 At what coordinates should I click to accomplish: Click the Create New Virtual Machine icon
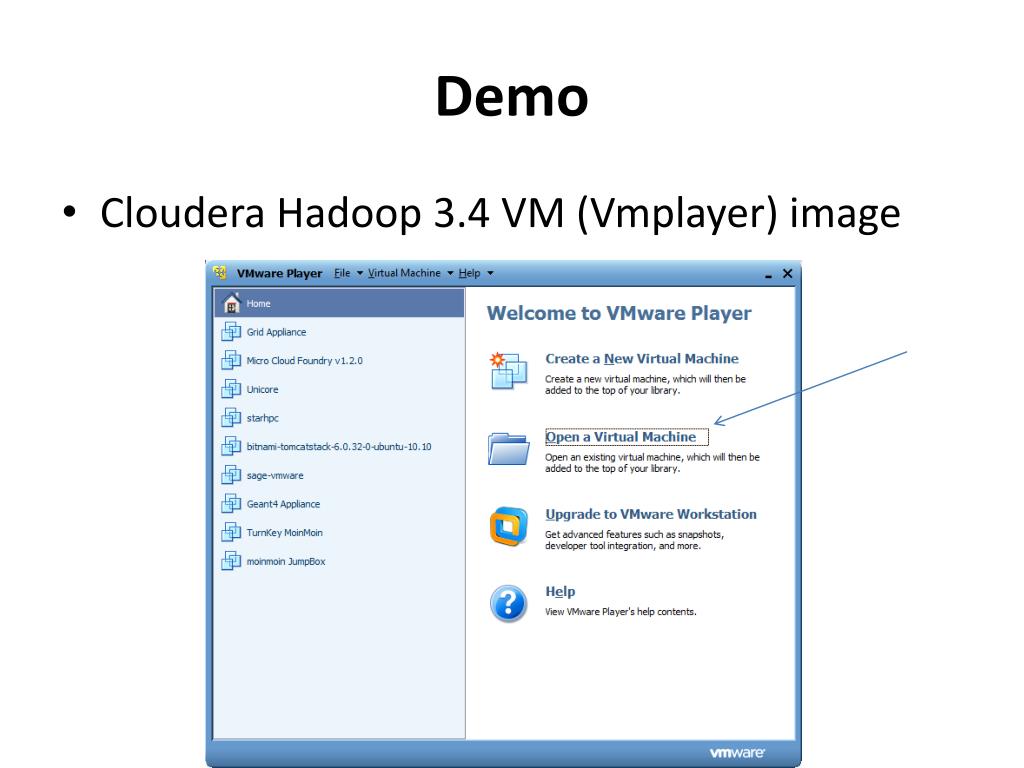pyautogui.click(x=508, y=371)
